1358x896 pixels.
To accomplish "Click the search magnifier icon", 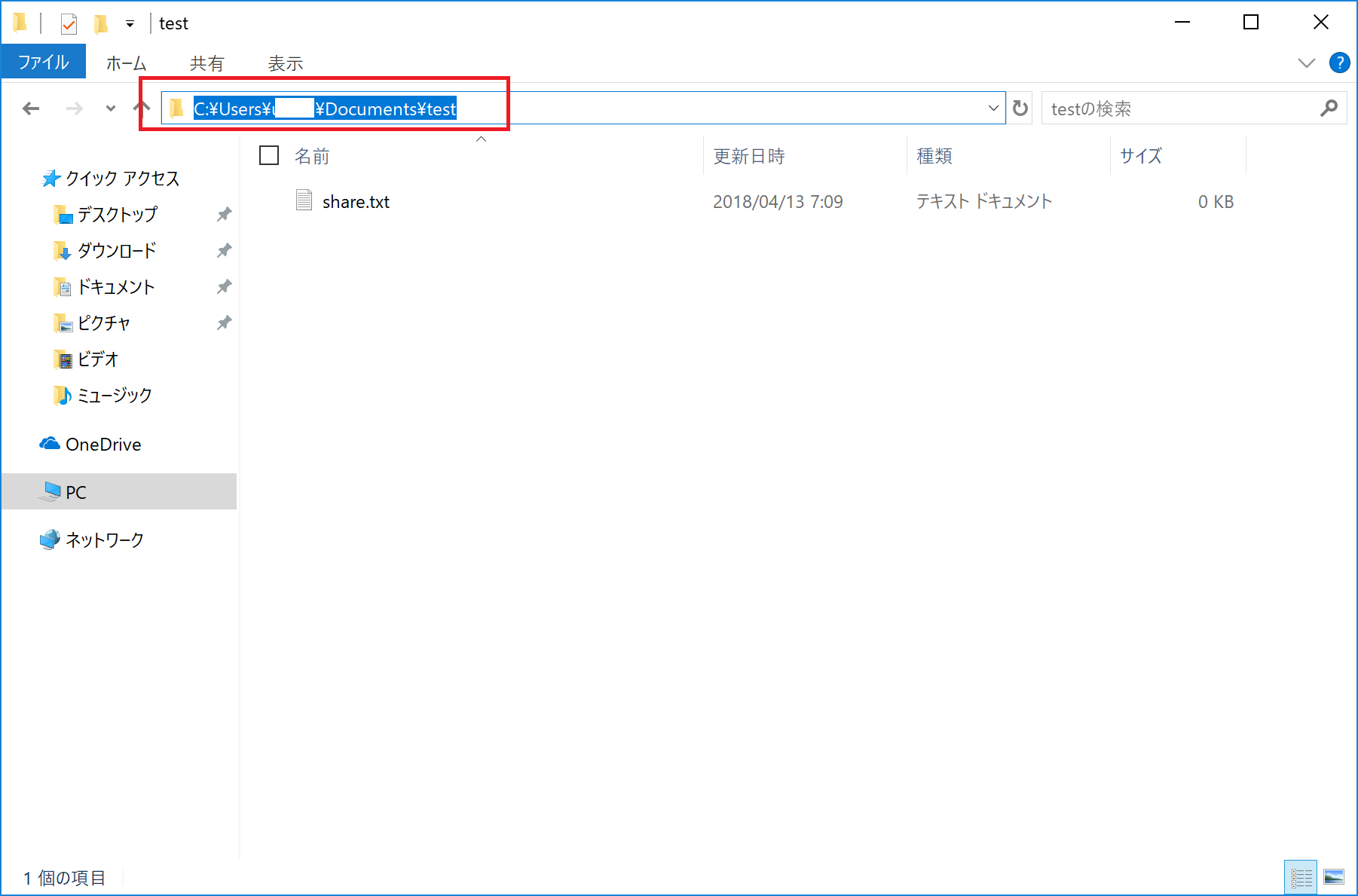I will tap(1329, 109).
